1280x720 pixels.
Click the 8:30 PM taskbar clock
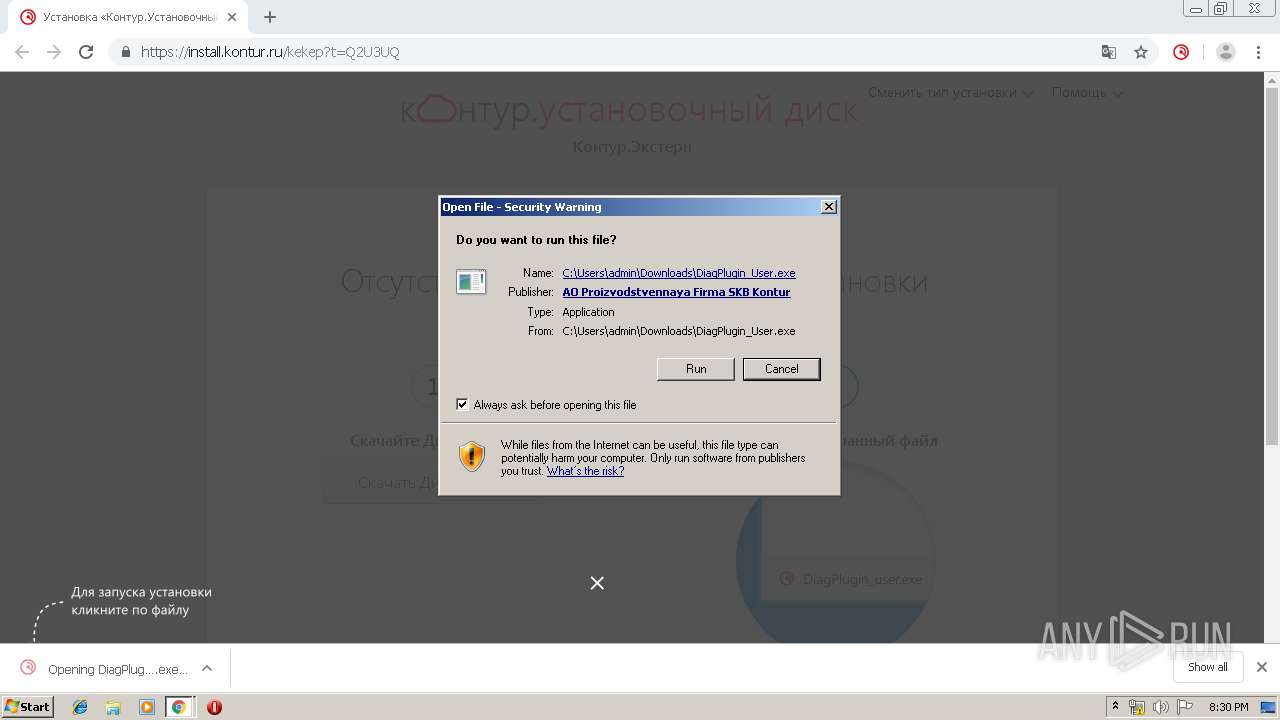[x=1229, y=707]
